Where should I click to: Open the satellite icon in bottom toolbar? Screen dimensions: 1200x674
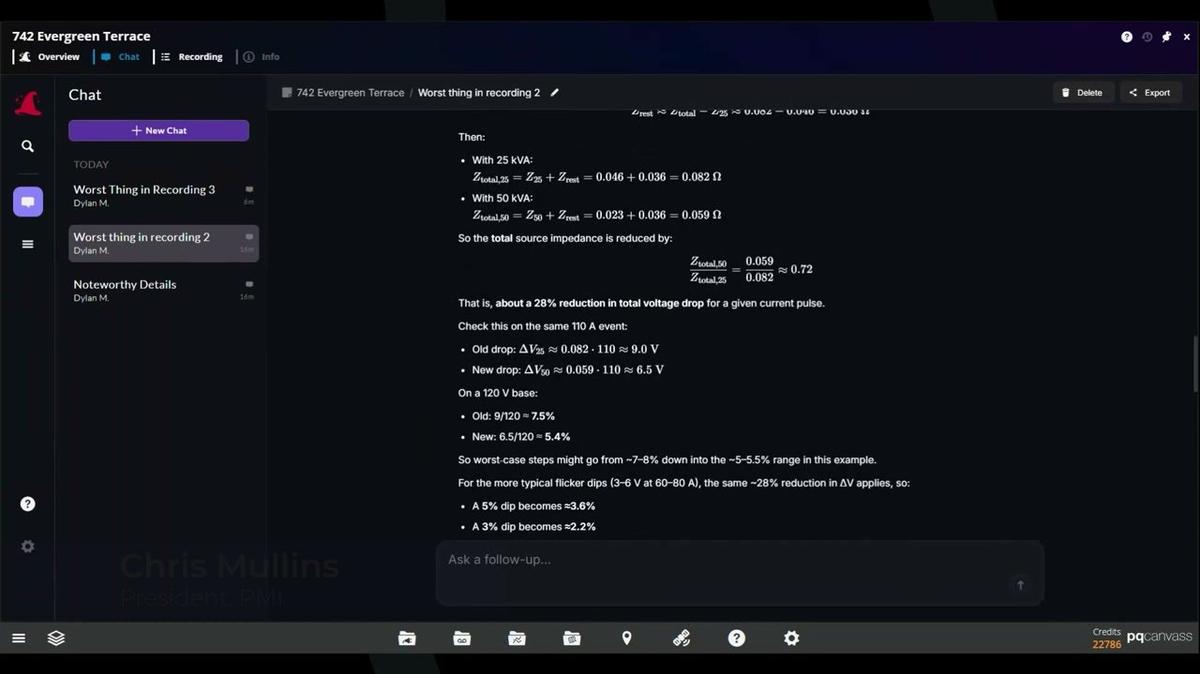[x=681, y=638]
